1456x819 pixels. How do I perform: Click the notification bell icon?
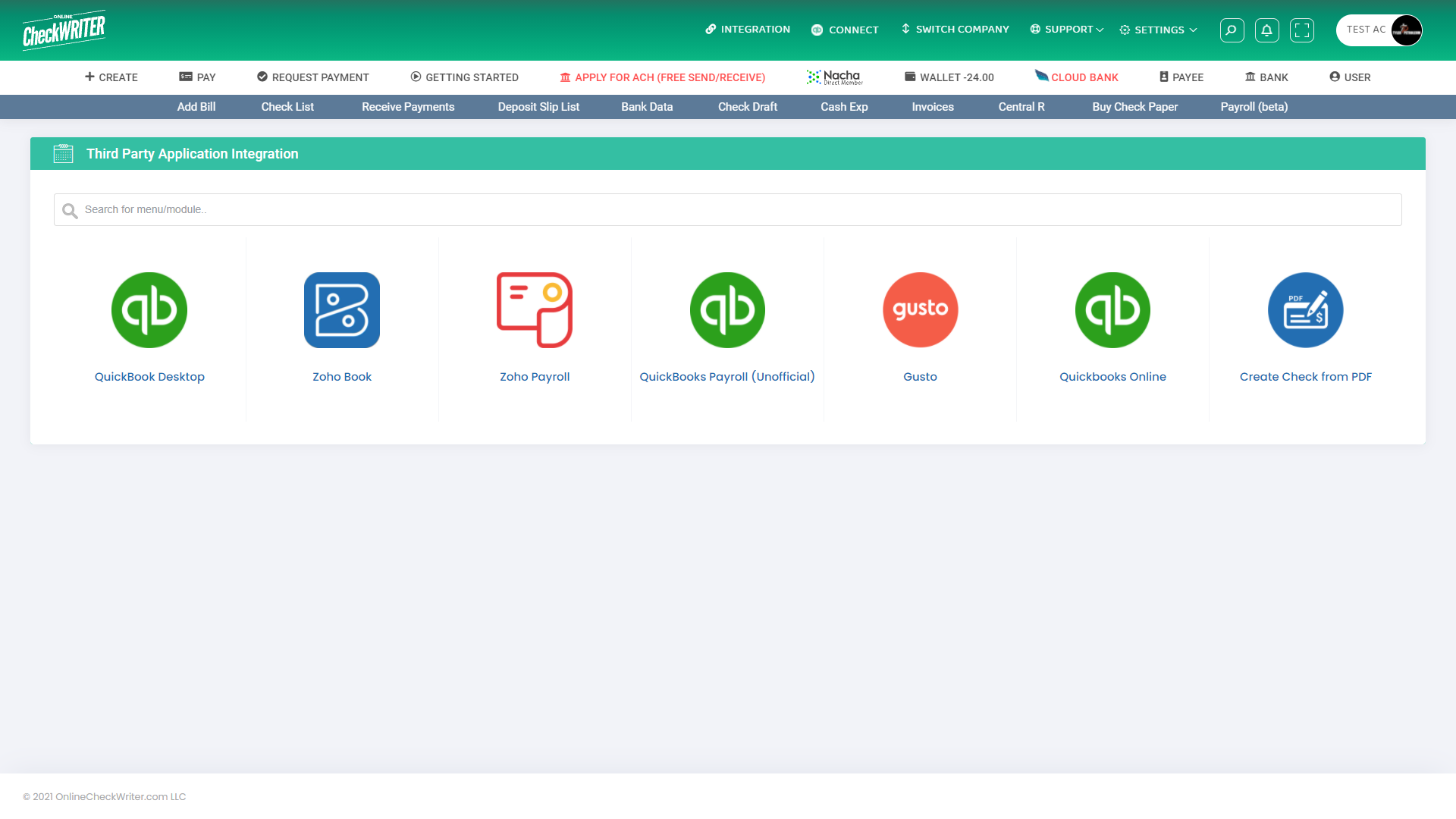pos(1266,30)
